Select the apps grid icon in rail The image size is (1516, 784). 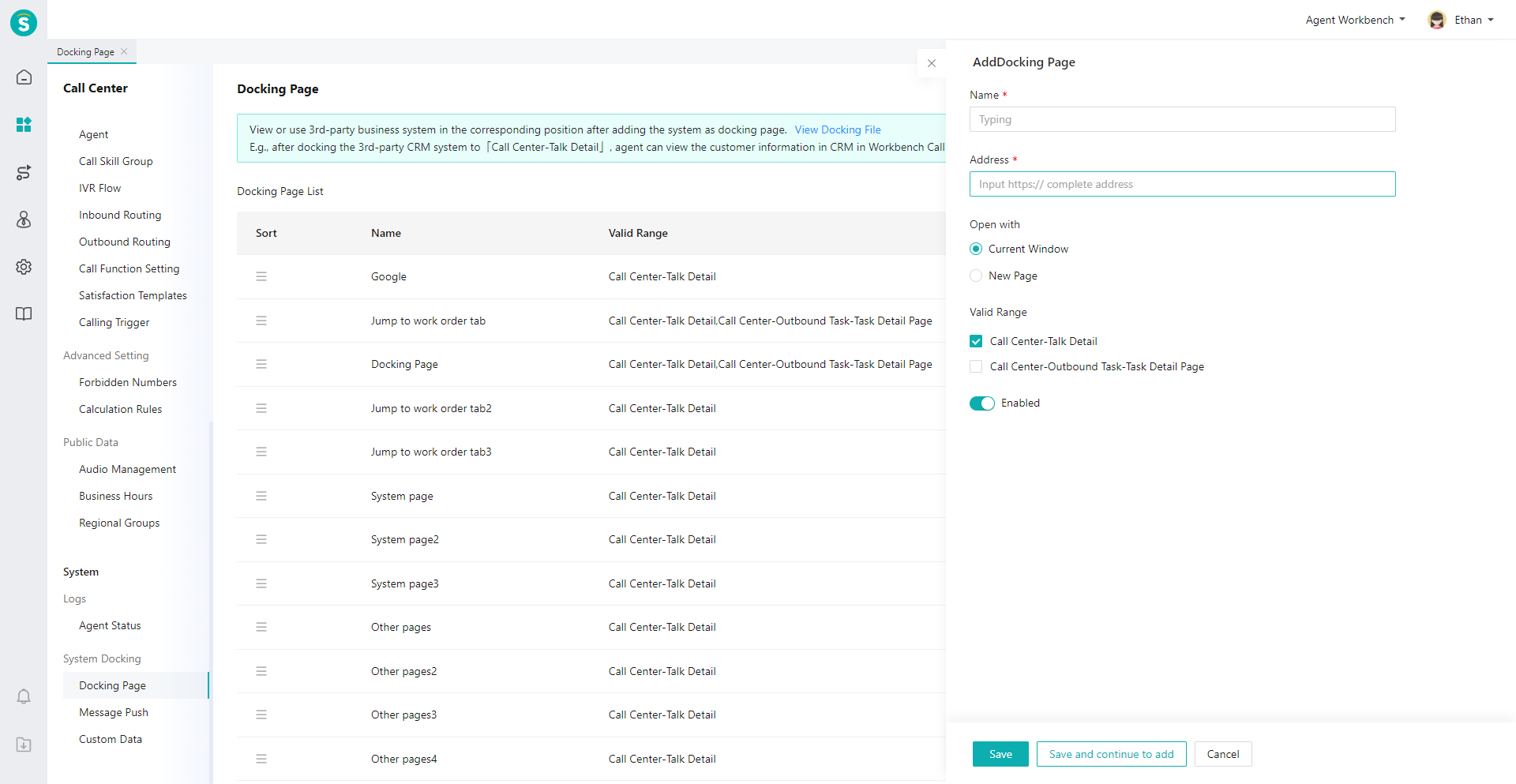[24, 125]
